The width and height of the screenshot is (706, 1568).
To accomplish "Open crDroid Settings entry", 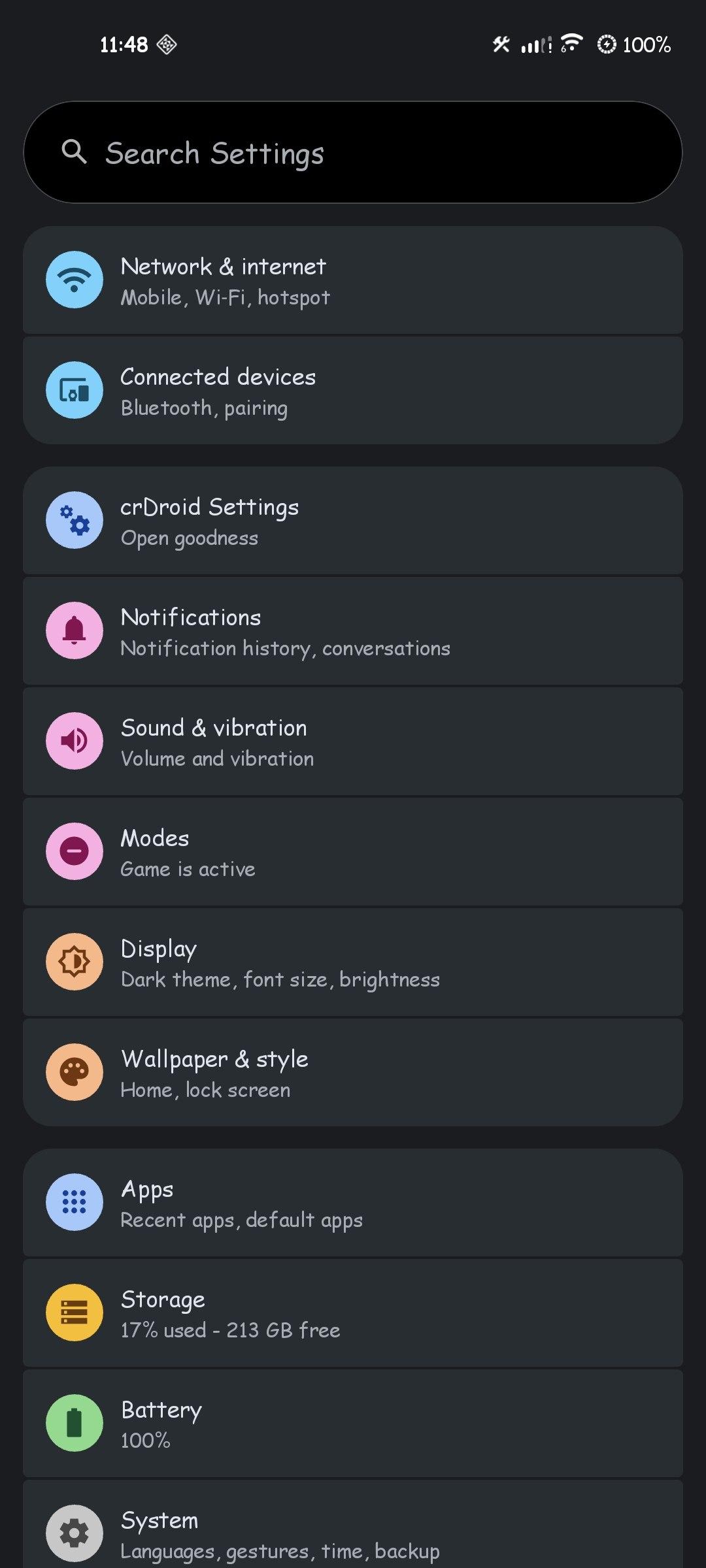I will (353, 521).
